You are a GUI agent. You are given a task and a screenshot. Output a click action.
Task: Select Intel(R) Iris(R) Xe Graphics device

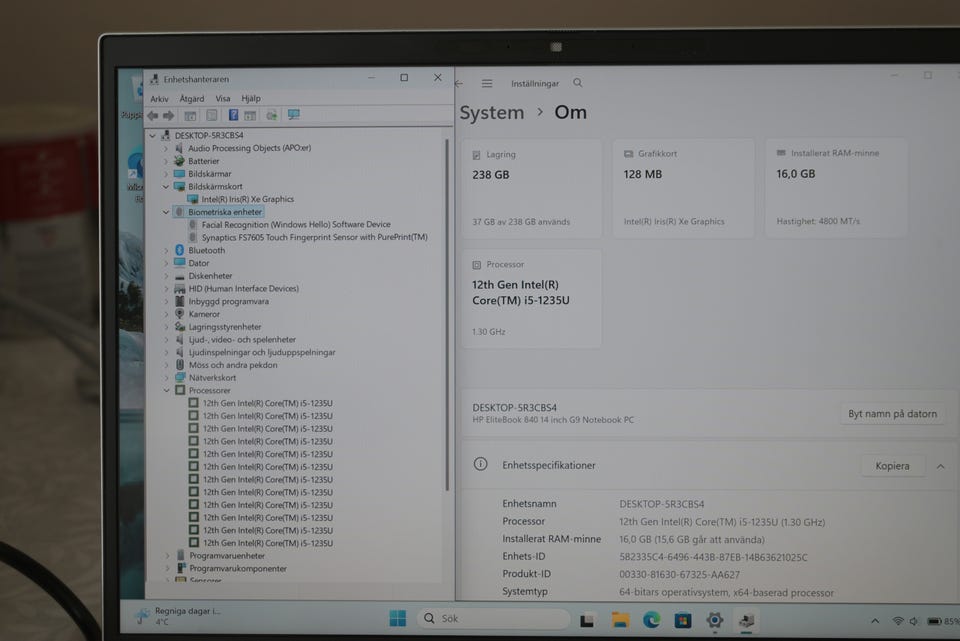(x=247, y=200)
